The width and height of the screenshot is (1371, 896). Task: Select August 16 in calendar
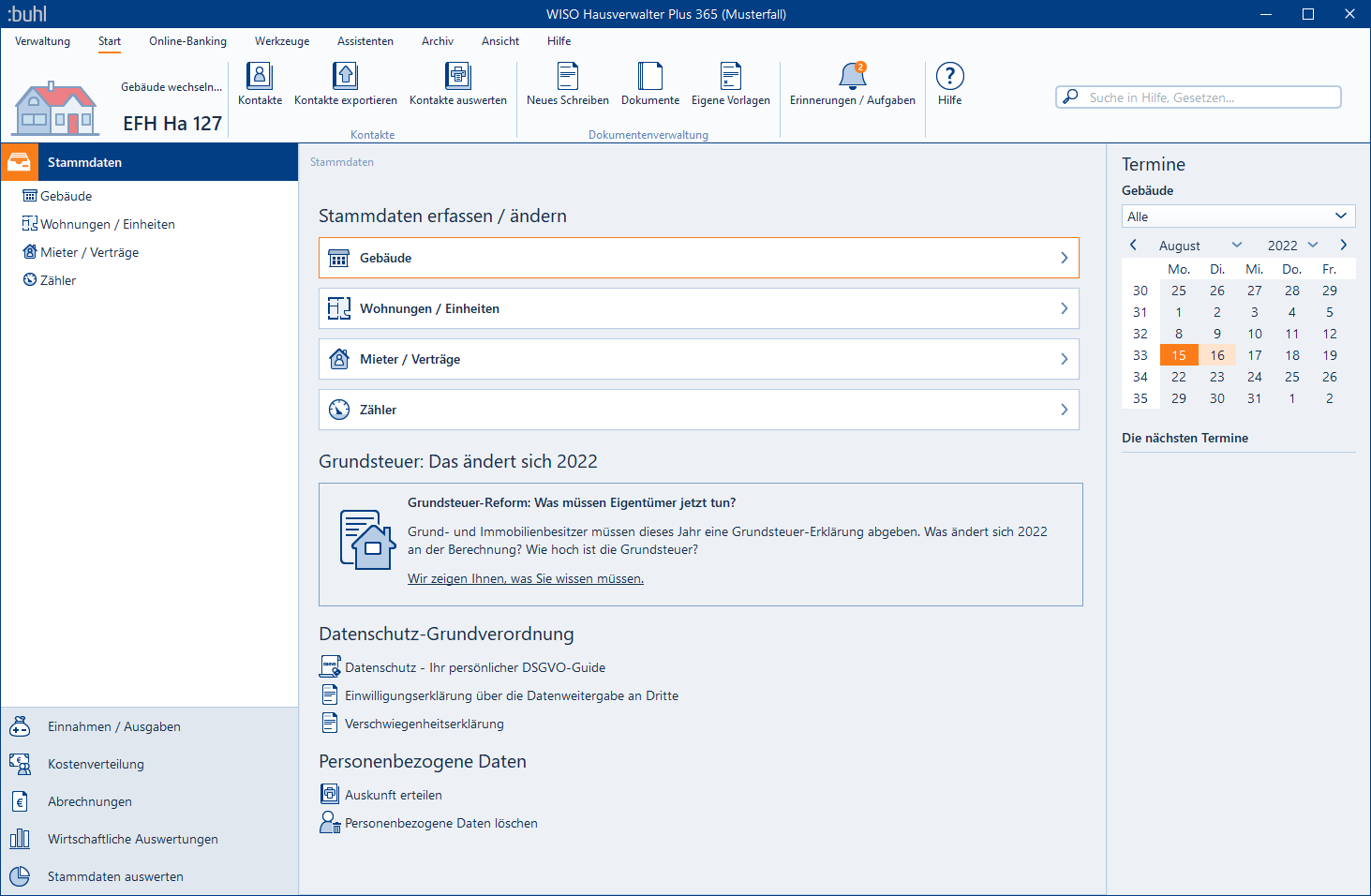(x=1217, y=355)
